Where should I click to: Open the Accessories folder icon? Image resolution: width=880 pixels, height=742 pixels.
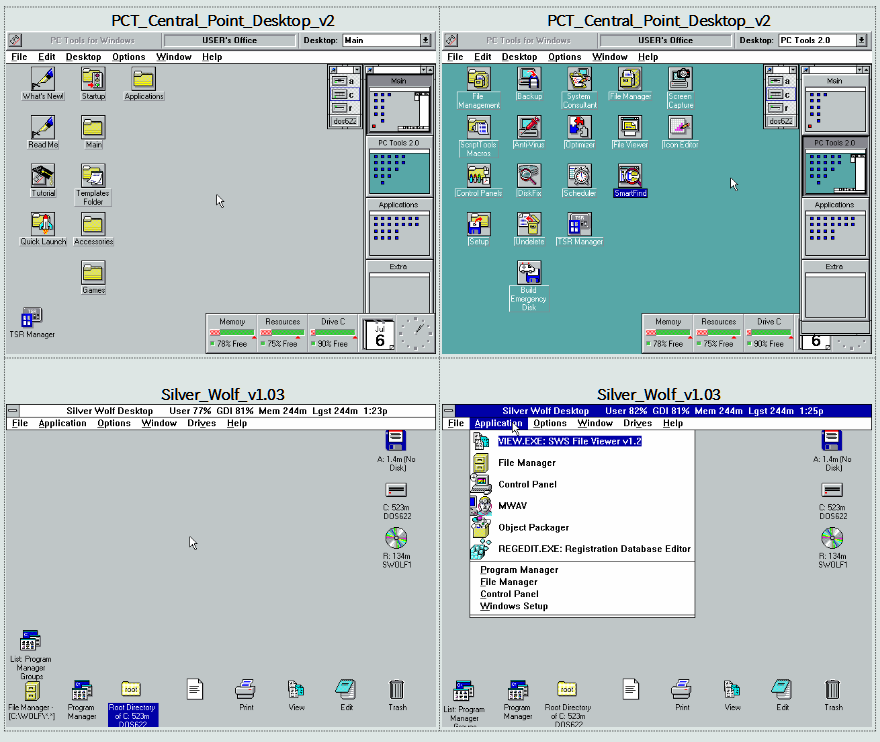click(93, 229)
